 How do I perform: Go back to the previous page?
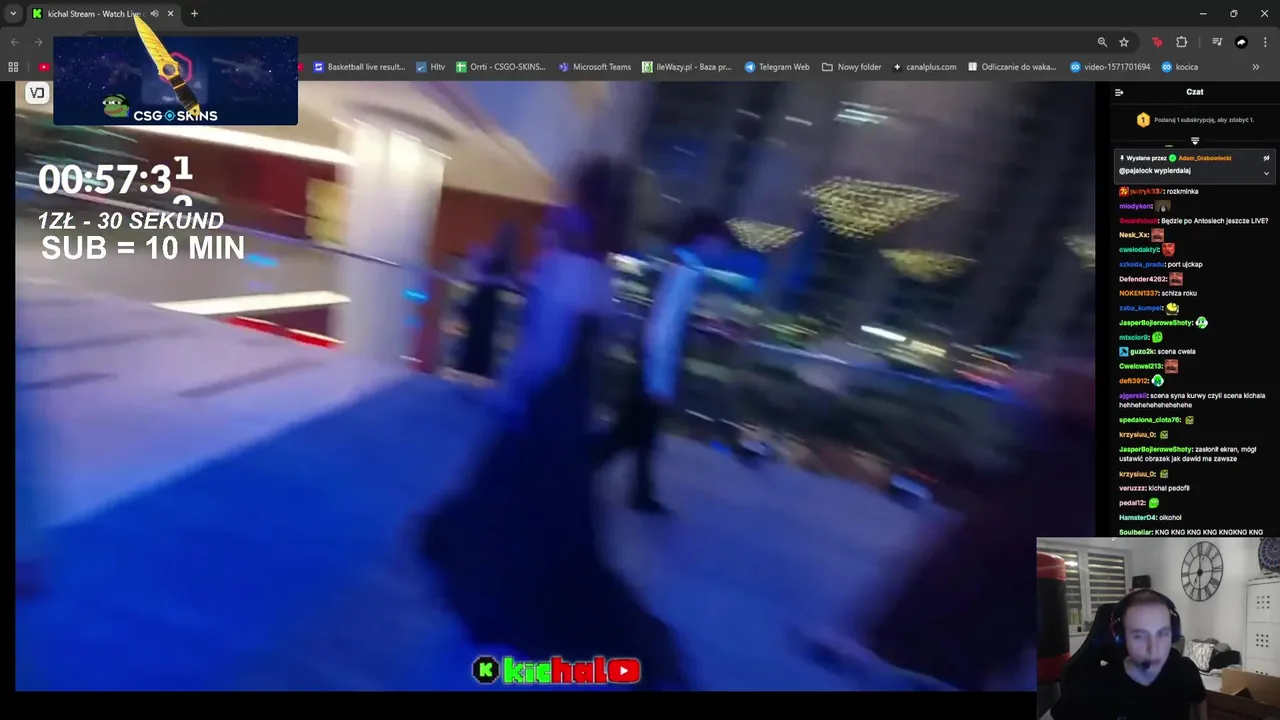pos(14,42)
